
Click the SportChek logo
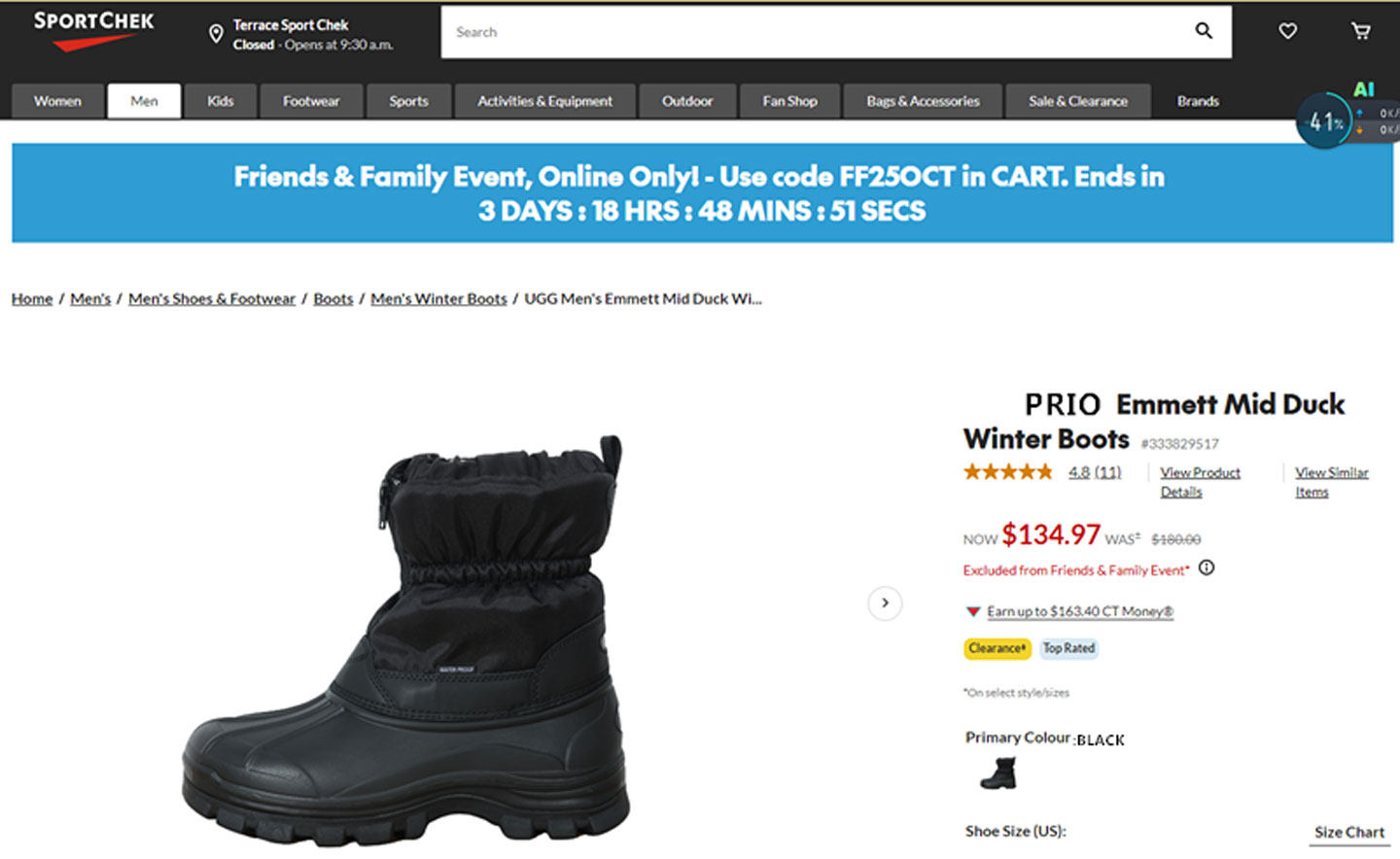pos(93,30)
